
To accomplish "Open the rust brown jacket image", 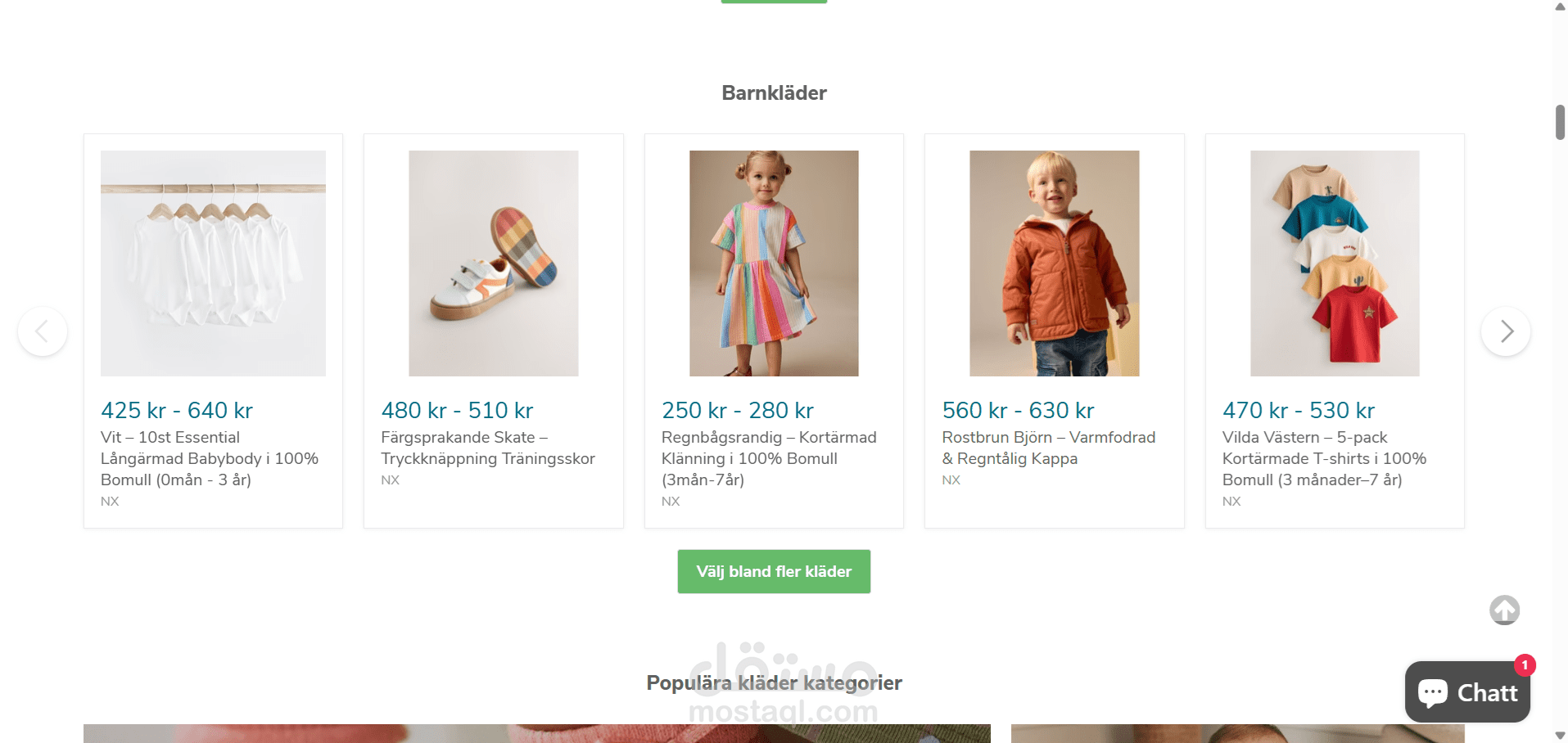I will coord(1055,263).
